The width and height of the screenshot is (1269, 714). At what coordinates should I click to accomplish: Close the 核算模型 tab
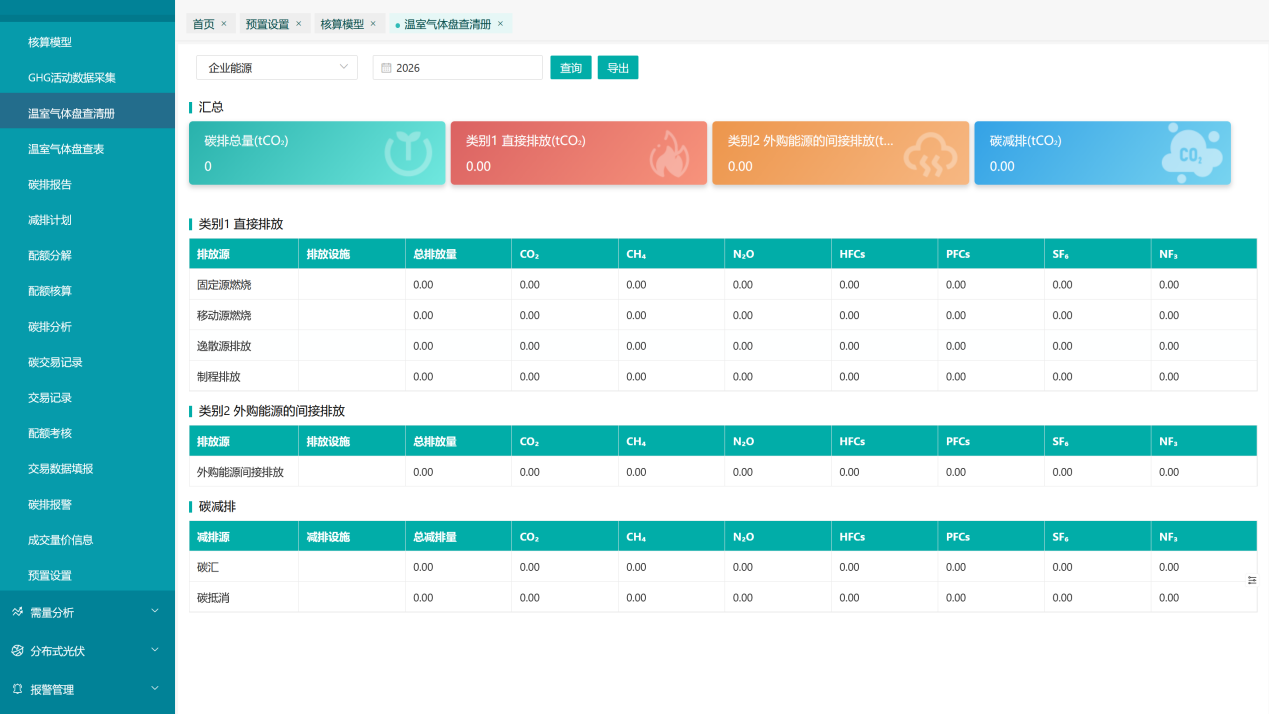pos(373,23)
